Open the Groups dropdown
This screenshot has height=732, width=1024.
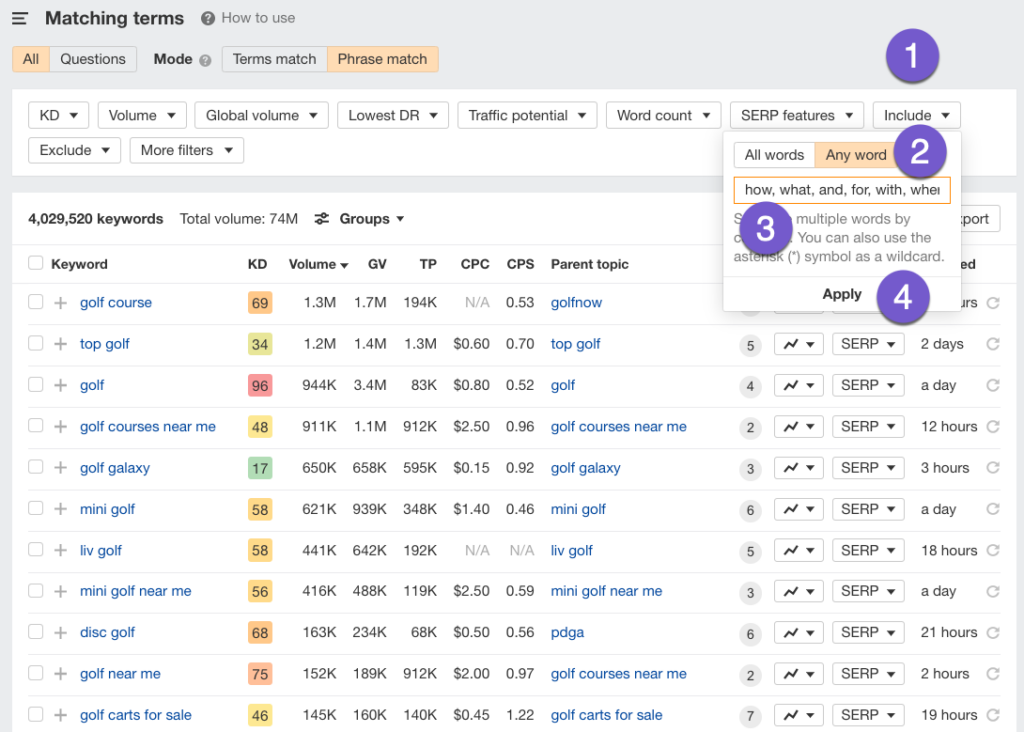pyautogui.click(x=371, y=219)
